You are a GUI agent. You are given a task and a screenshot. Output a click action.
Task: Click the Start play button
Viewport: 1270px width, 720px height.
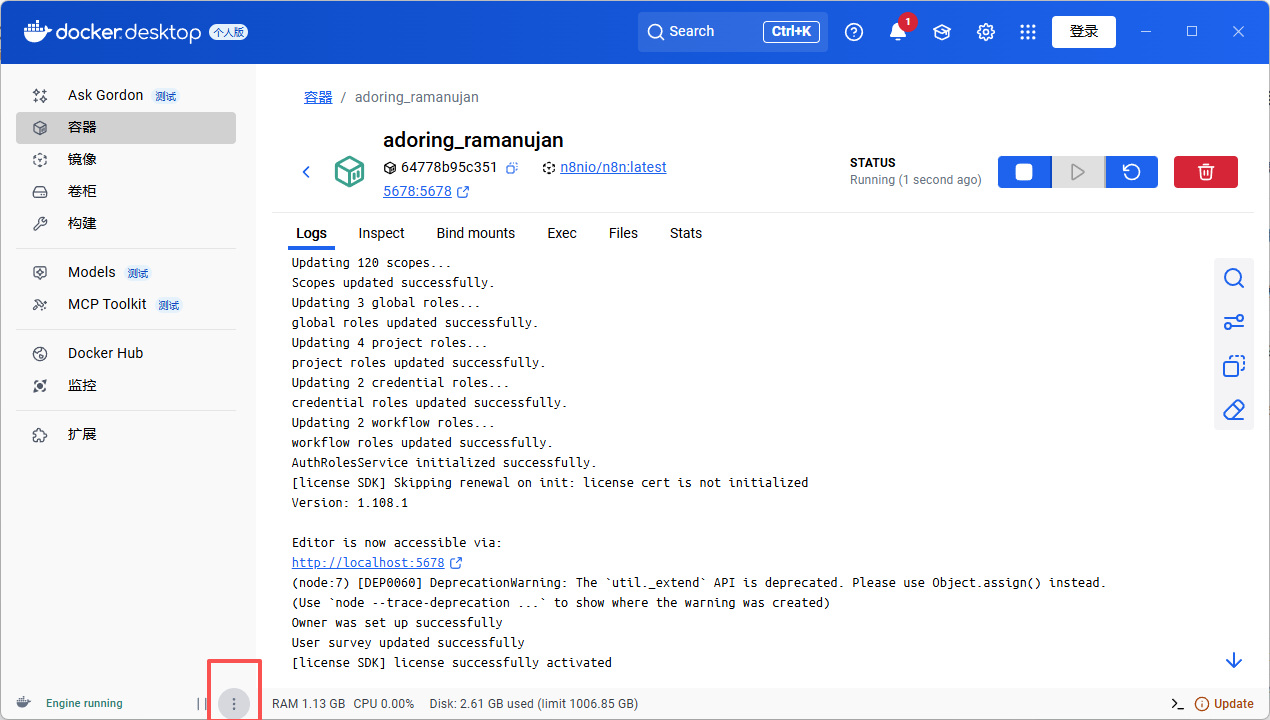click(1078, 172)
